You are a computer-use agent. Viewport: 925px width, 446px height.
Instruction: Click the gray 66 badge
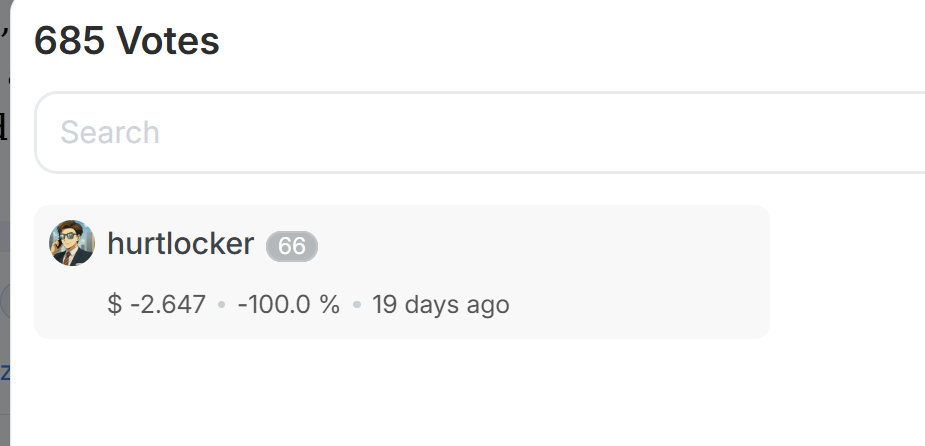point(292,246)
